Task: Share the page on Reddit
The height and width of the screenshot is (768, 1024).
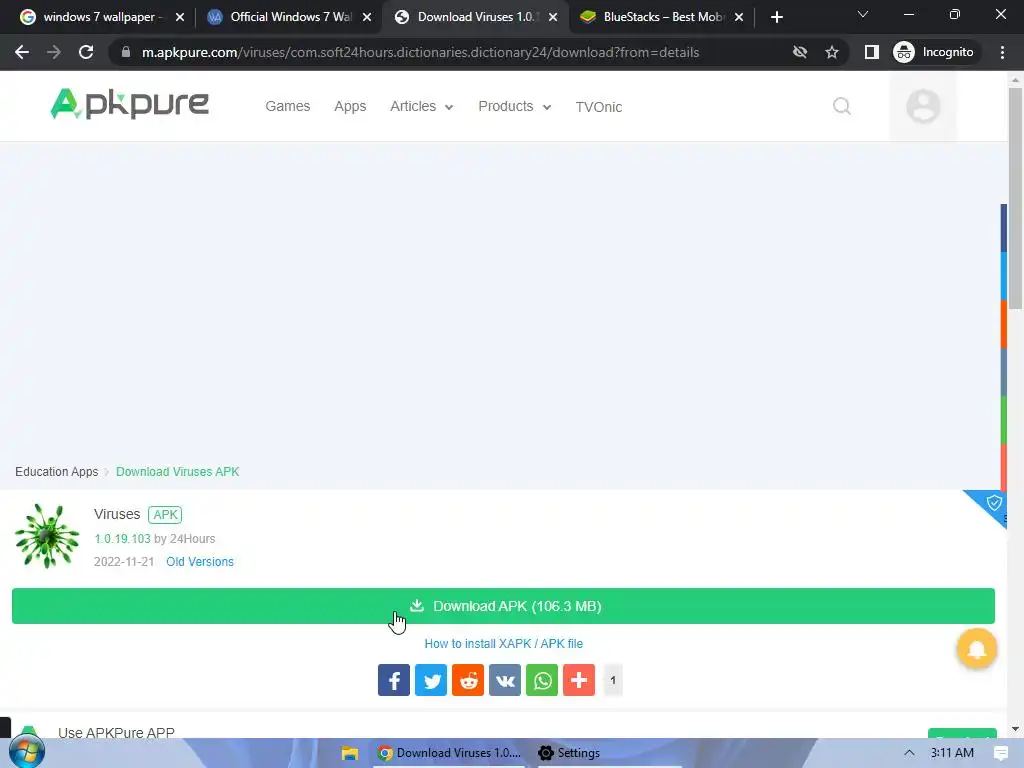Action: 468,680
